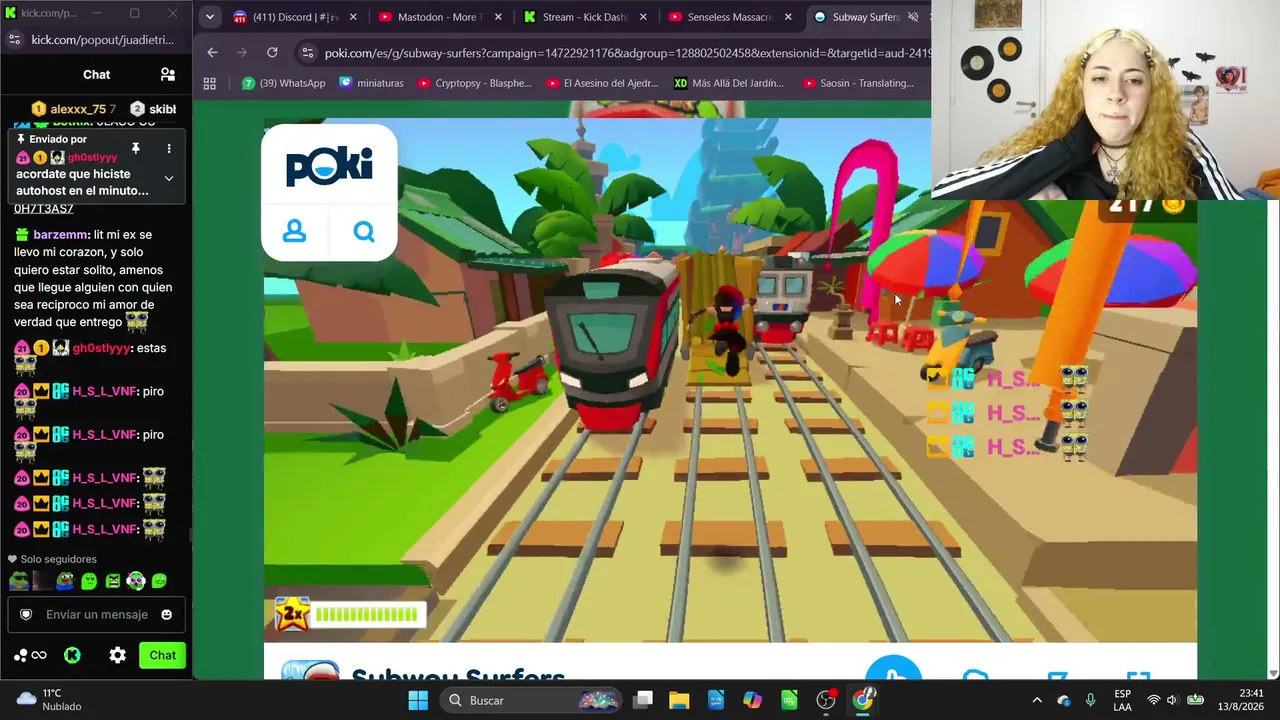Pick the green blob with headphones emote
Image resolution: width=1280 pixels, height=720 pixels.
coord(136,580)
